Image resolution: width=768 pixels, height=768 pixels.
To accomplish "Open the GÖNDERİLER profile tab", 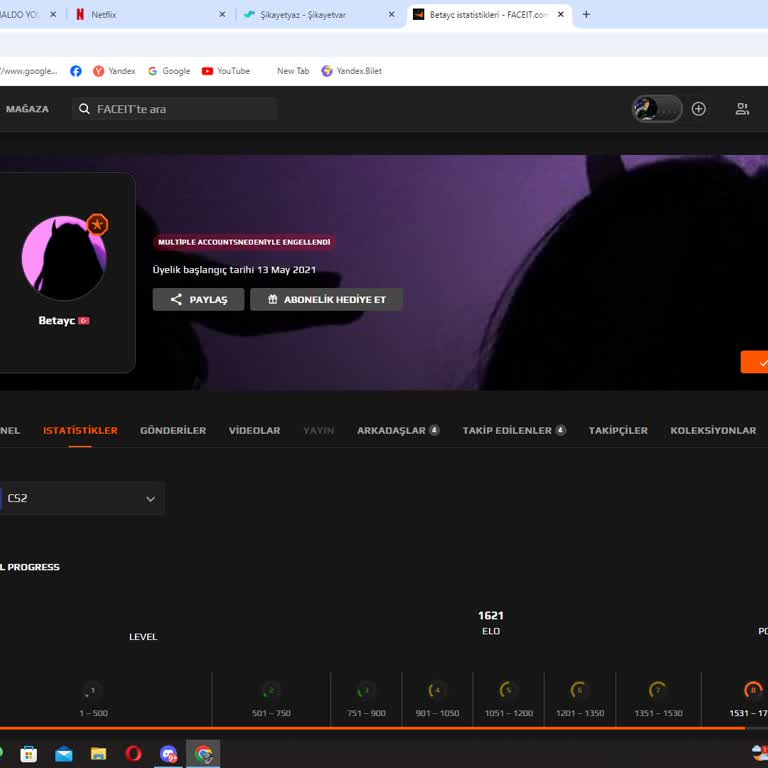I will tap(173, 431).
